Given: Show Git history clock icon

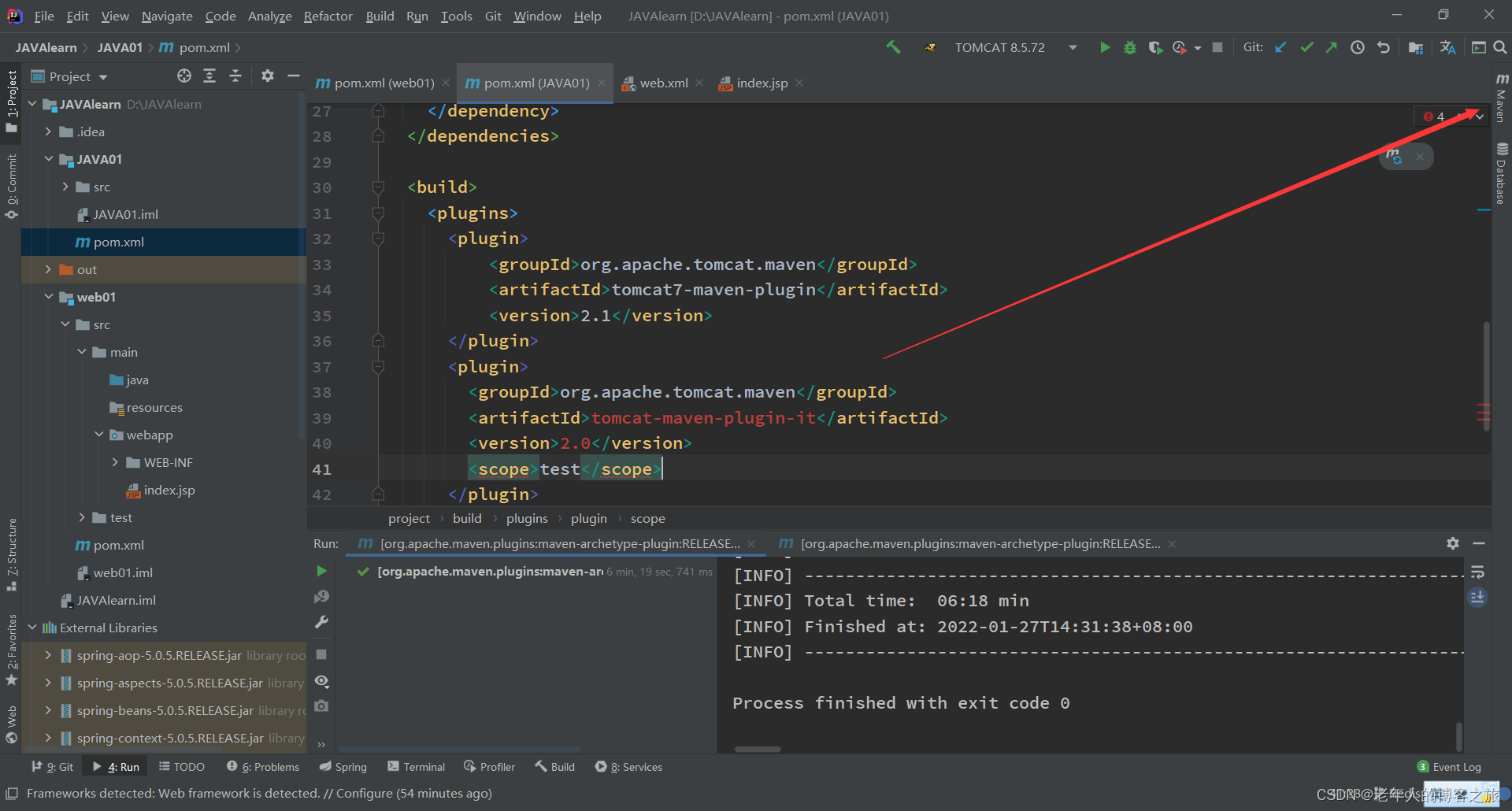Looking at the screenshot, I should point(1358,47).
